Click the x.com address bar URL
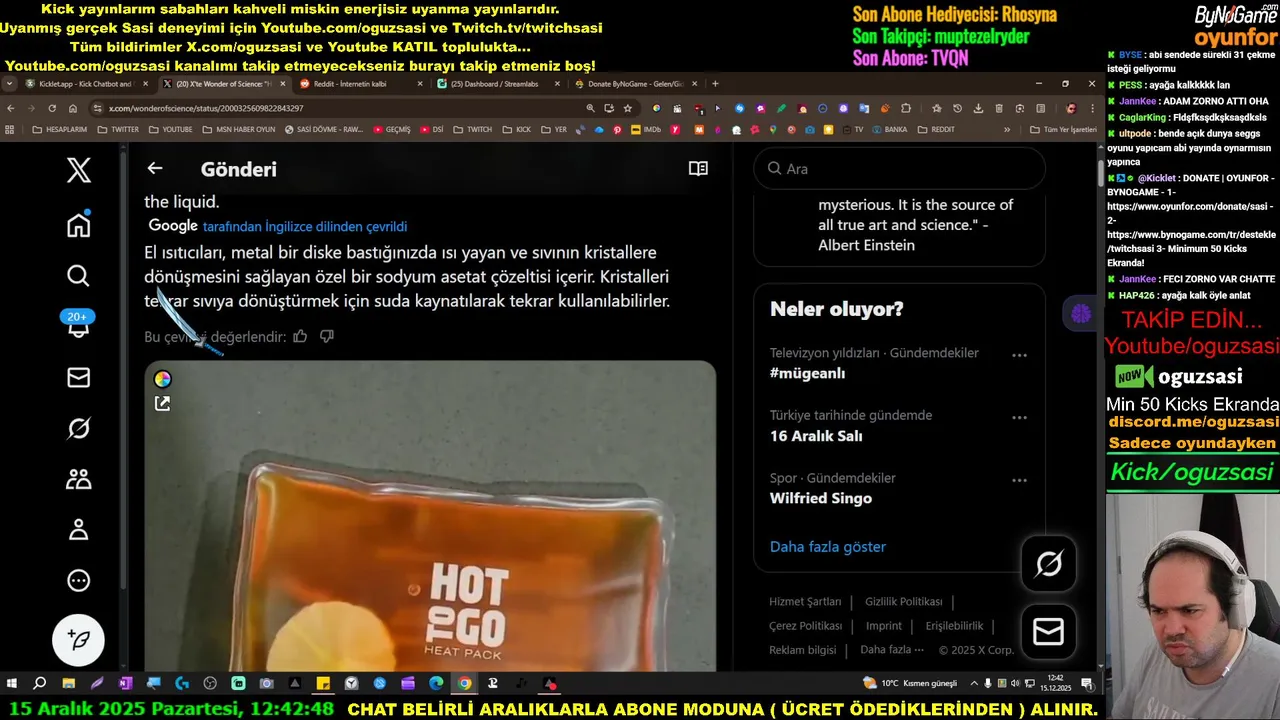 coord(205,108)
